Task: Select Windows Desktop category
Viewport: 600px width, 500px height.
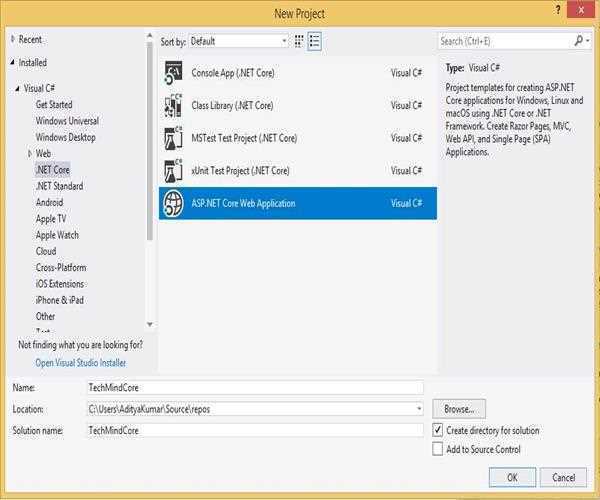Action: (65, 137)
